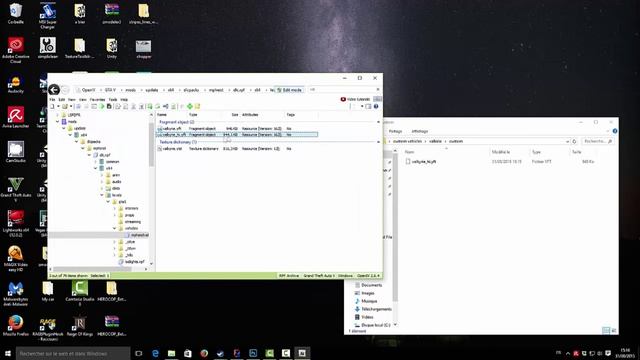This screenshot has height=360, width=640.
Task: Open the Help menu in OpenIV
Action: click(124, 100)
